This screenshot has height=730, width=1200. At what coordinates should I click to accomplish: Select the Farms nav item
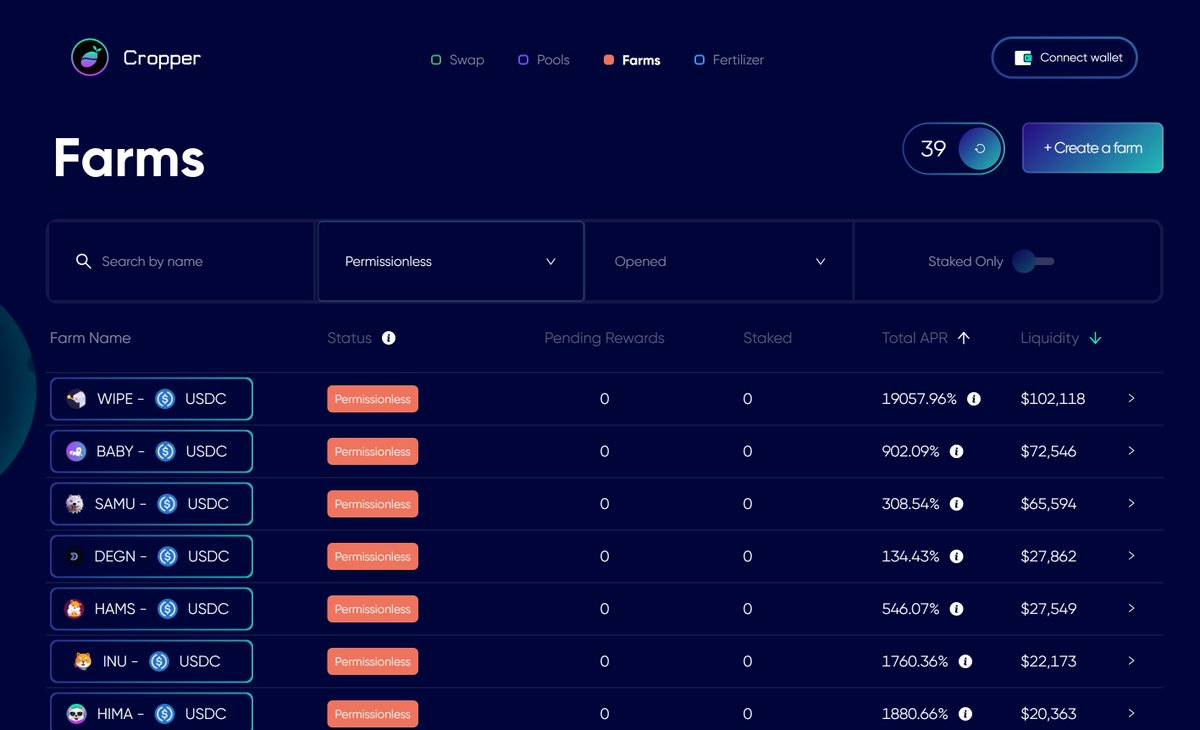coord(632,60)
